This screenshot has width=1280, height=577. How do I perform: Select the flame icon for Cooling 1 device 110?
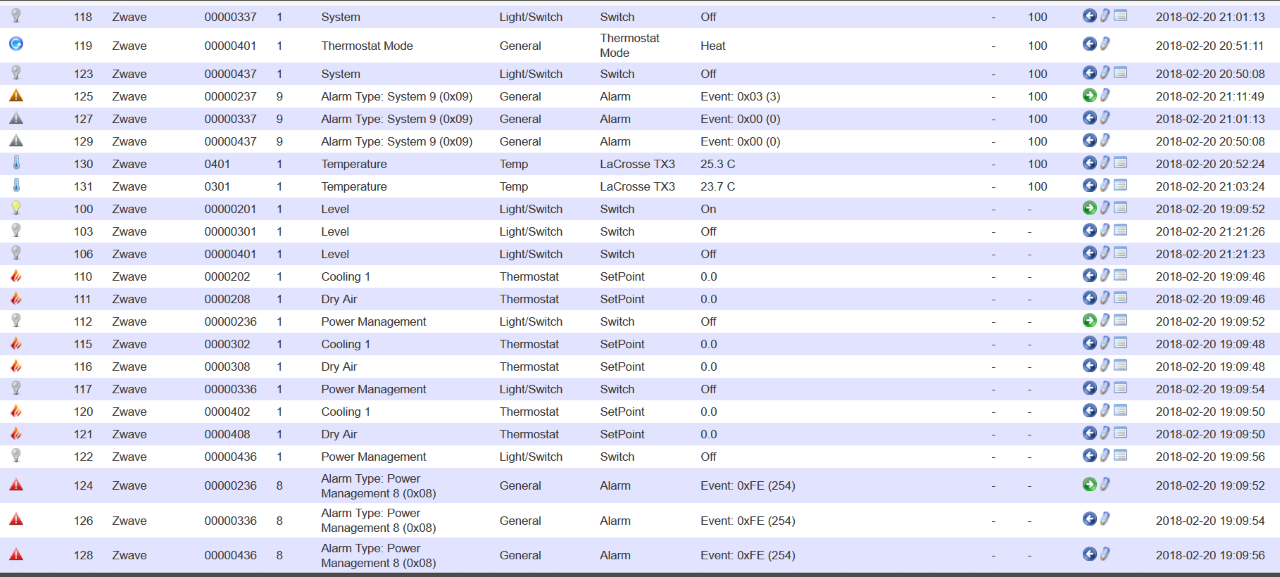click(x=16, y=276)
